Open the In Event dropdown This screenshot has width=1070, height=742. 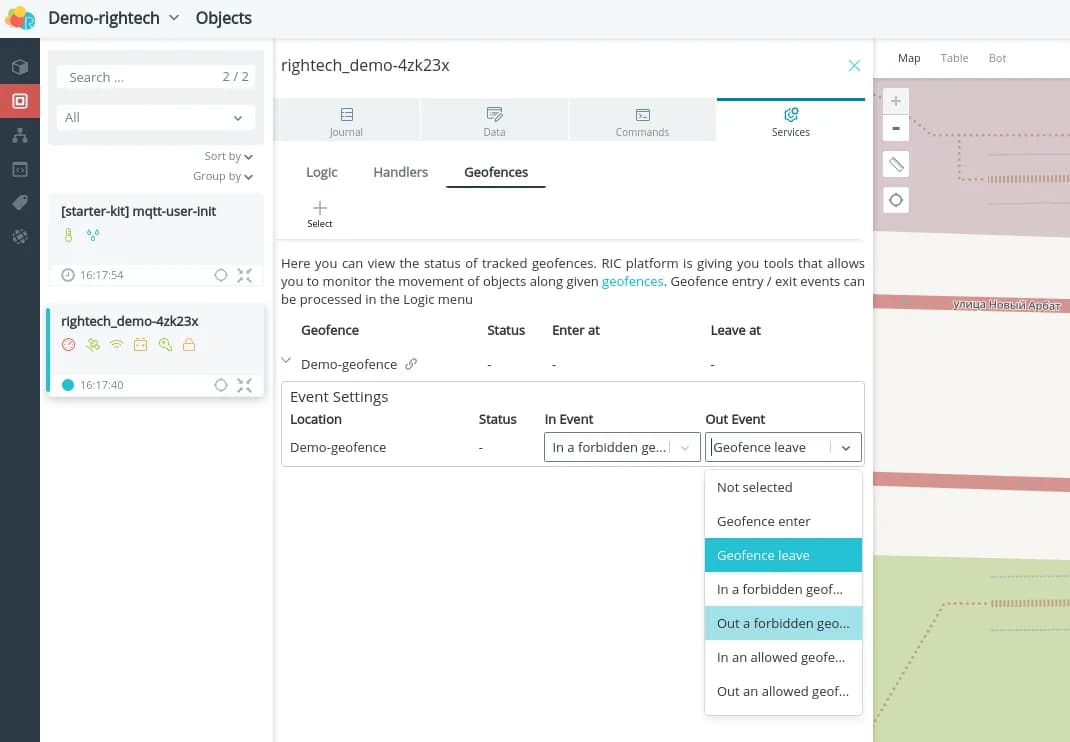coord(621,447)
